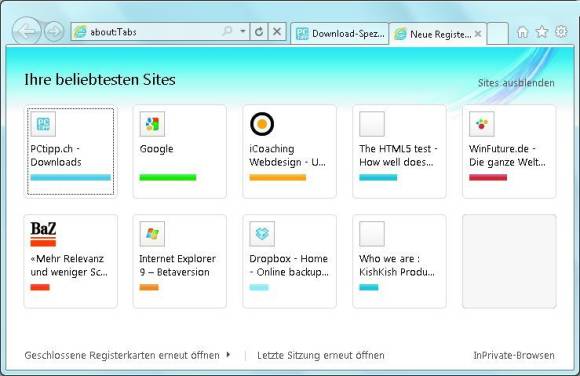Click the light blue bar under PCtipp.ch
580x376 pixels.
71,178
